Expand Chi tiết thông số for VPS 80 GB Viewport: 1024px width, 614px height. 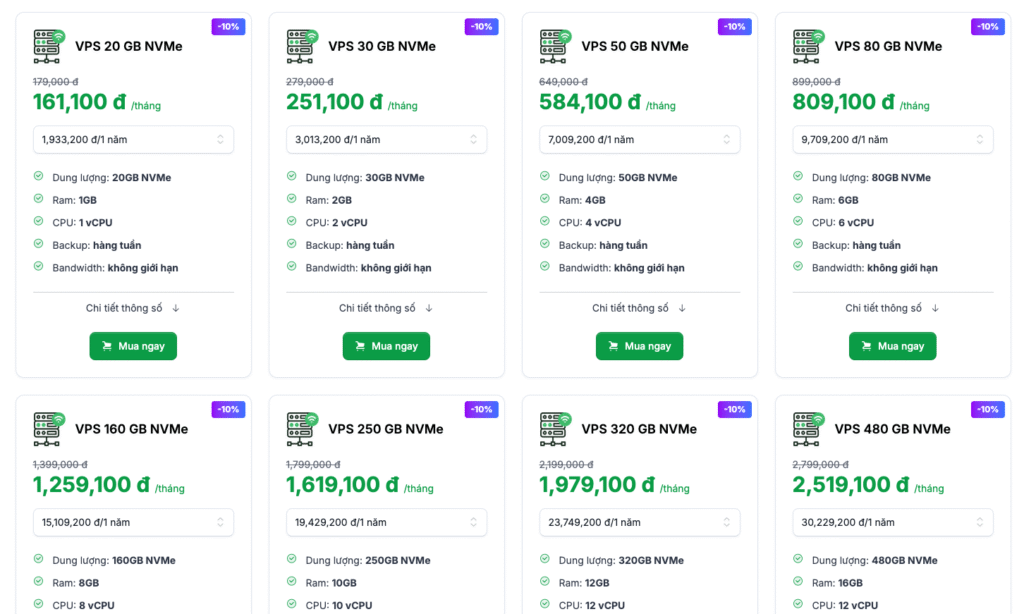coord(893,308)
